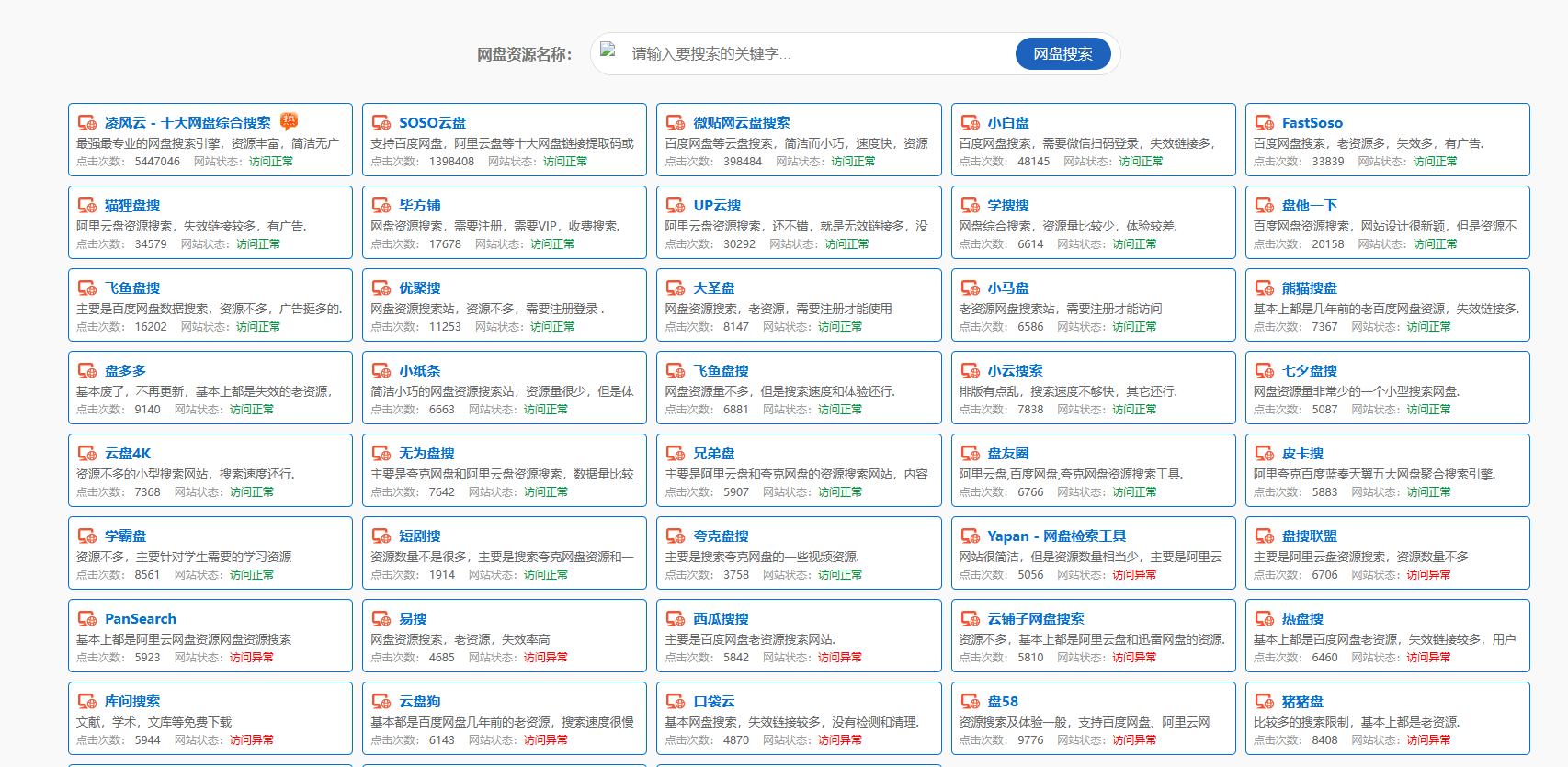Click the 网盘搜索 search button
The height and width of the screenshot is (767, 1568).
1062,53
